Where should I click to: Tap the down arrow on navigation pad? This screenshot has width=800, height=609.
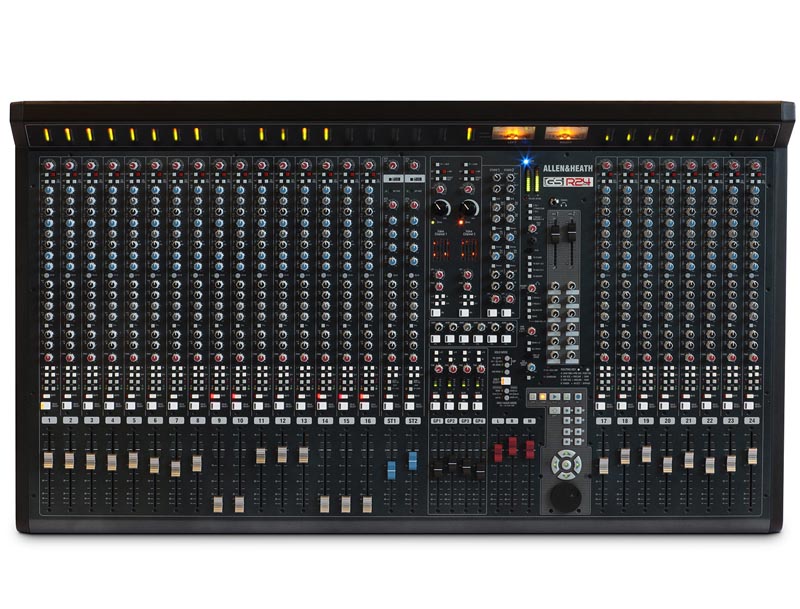pyautogui.click(x=566, y=476)
